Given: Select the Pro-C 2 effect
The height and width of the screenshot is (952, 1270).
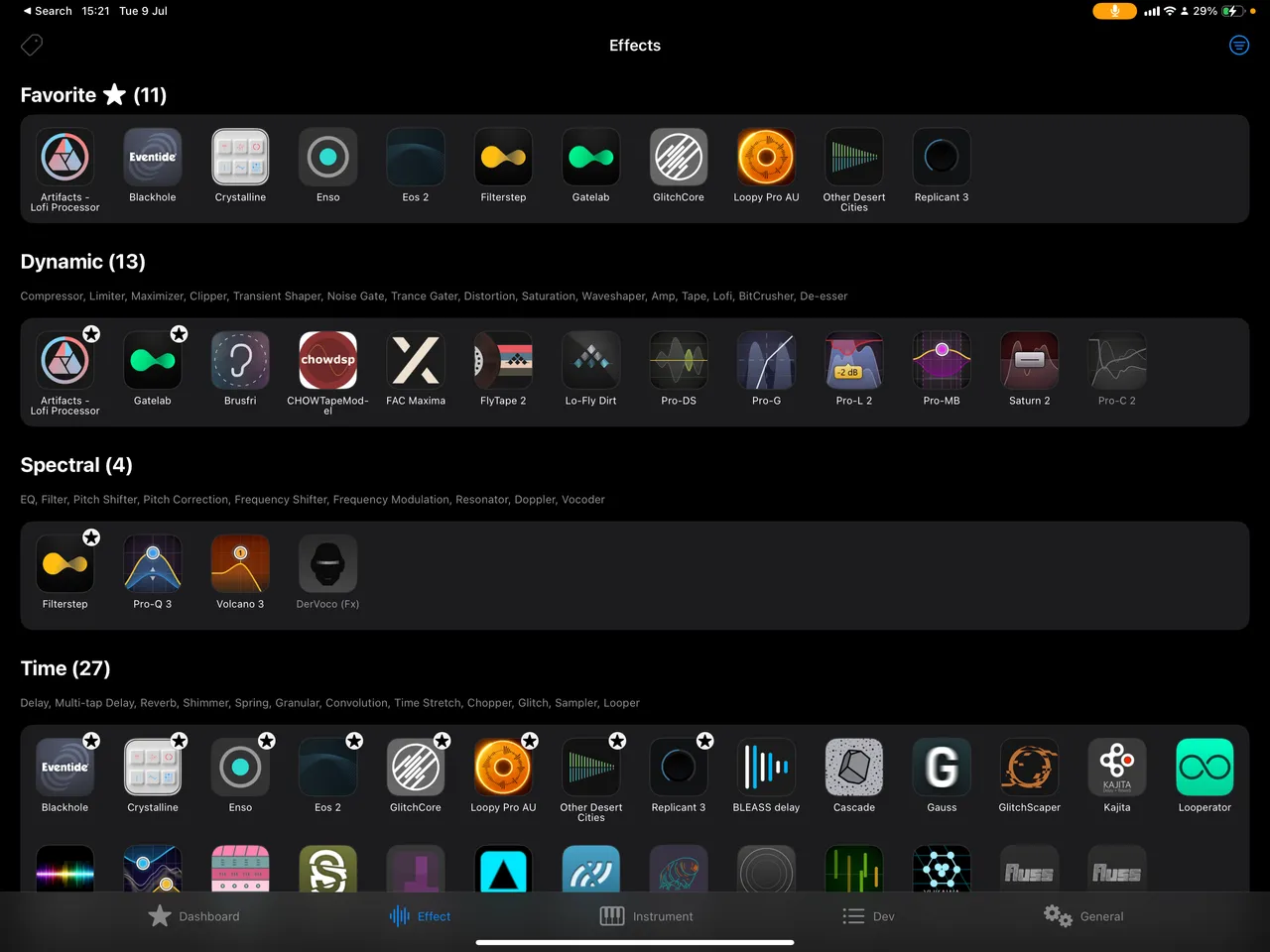Looking at the screenshot, I should pyautogui.click(x=1117, y=360).
